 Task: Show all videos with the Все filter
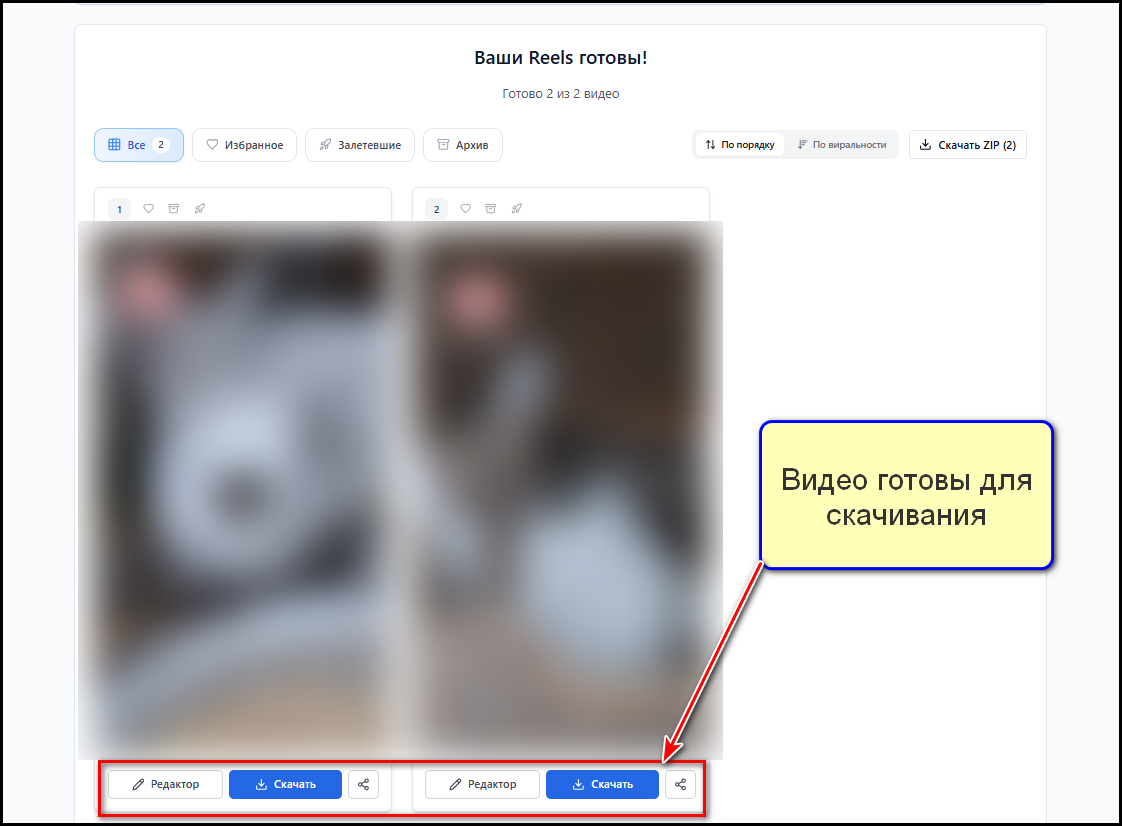[x=138, y=145]
